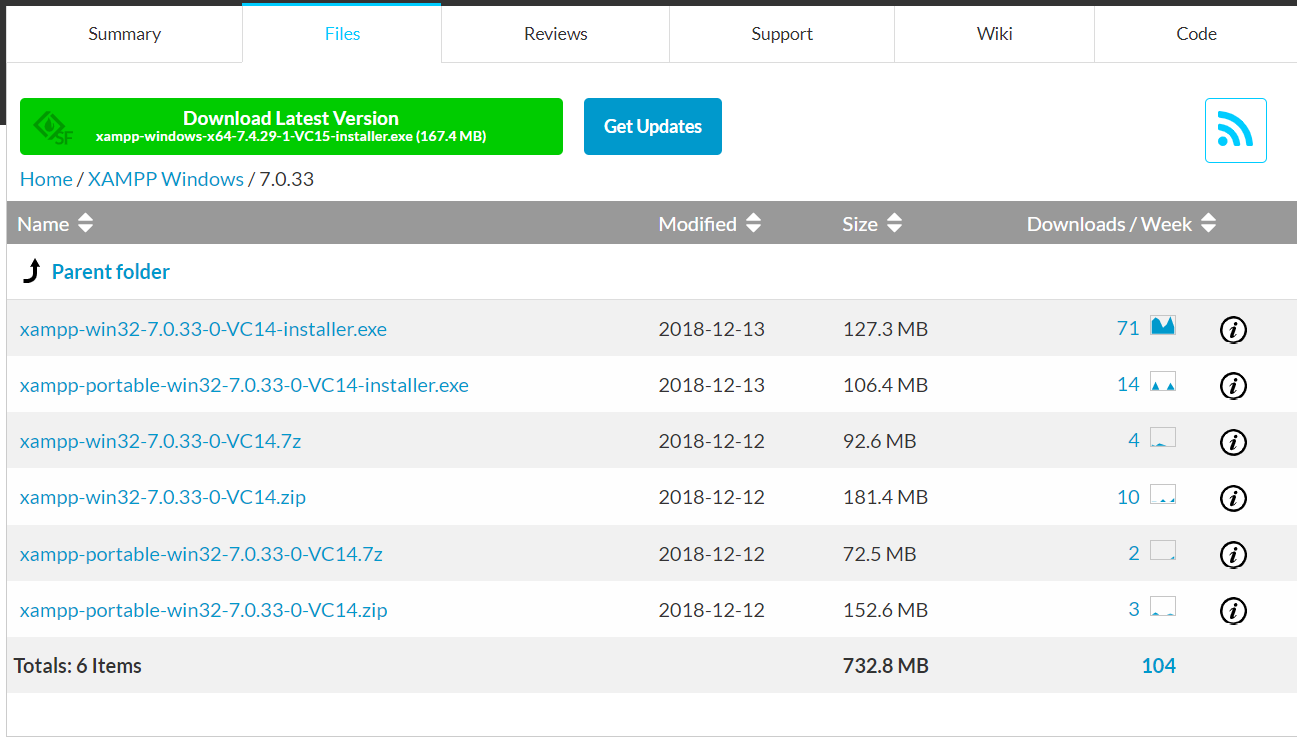Click downloads chart icon for 2-downloads row
The image size is (1297, 742).
(x=1163, y=550)
